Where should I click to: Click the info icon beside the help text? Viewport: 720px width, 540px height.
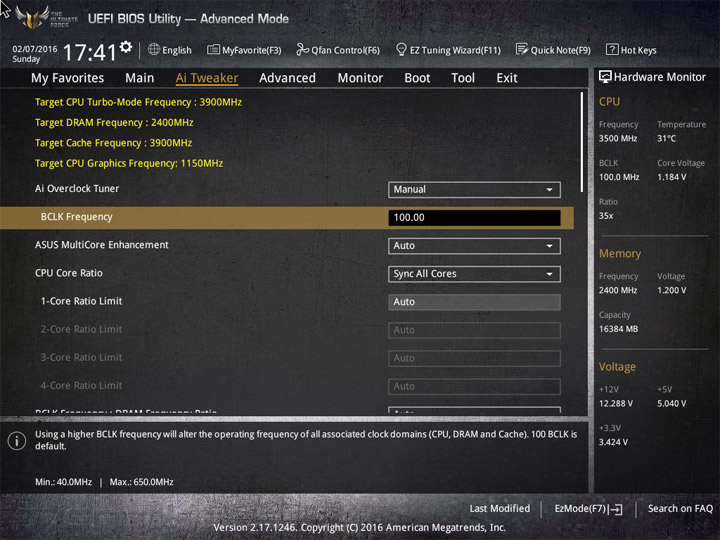(x=17, y=441)
